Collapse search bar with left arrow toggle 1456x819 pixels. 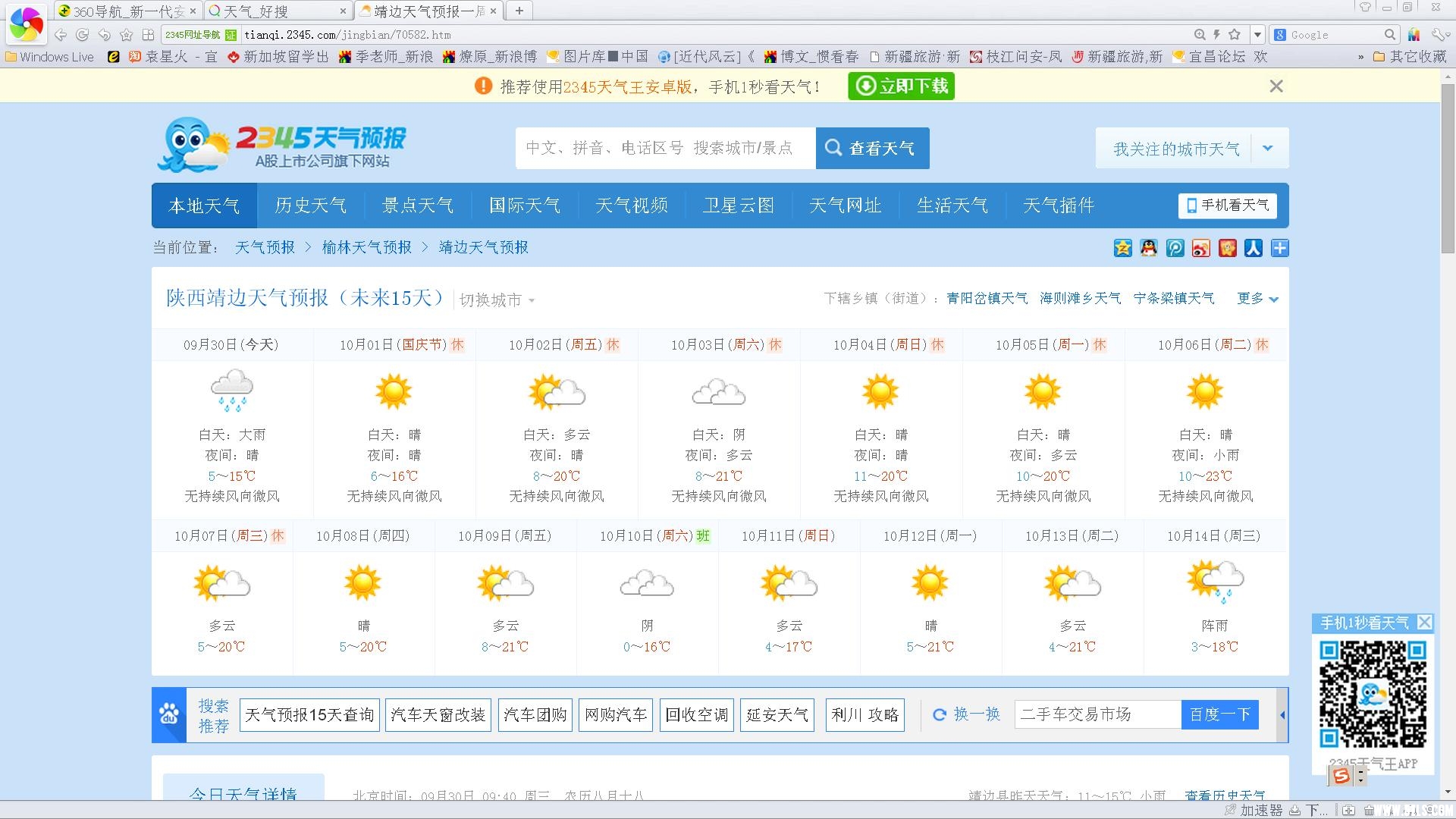pos(1282,714)
